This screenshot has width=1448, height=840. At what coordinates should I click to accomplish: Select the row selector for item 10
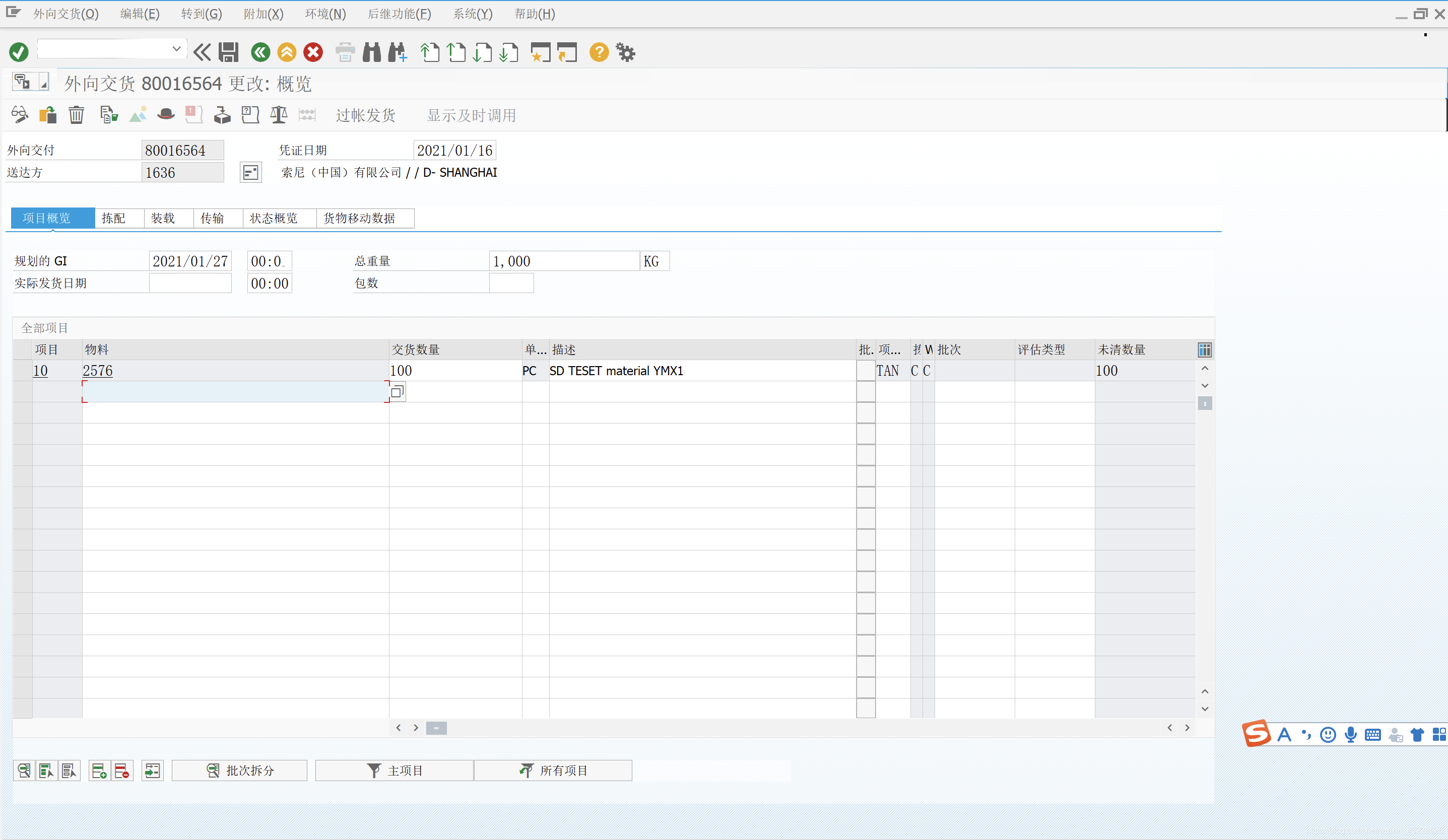coord(22,371)
